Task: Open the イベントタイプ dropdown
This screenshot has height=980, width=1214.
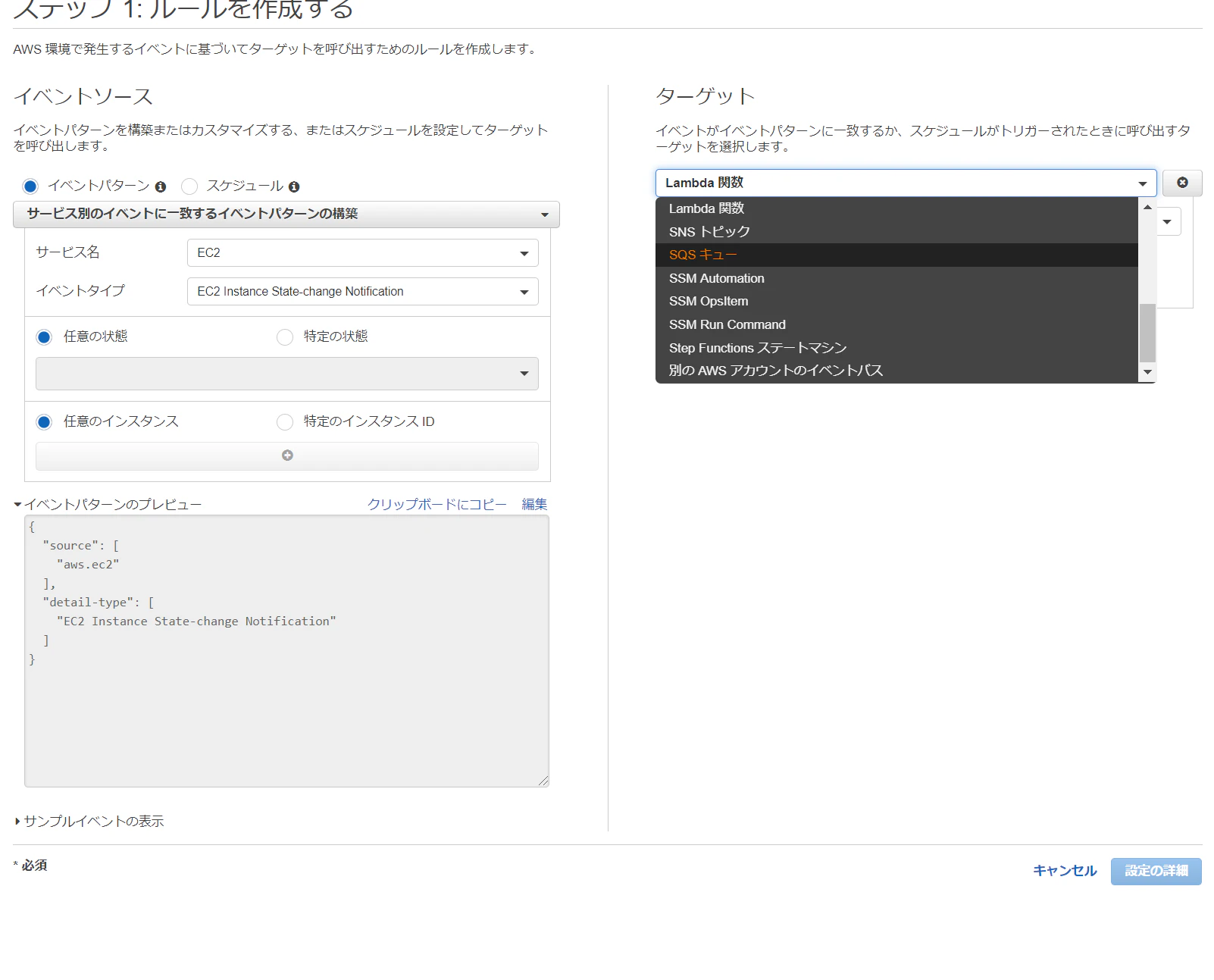Action: coord(362,291)
